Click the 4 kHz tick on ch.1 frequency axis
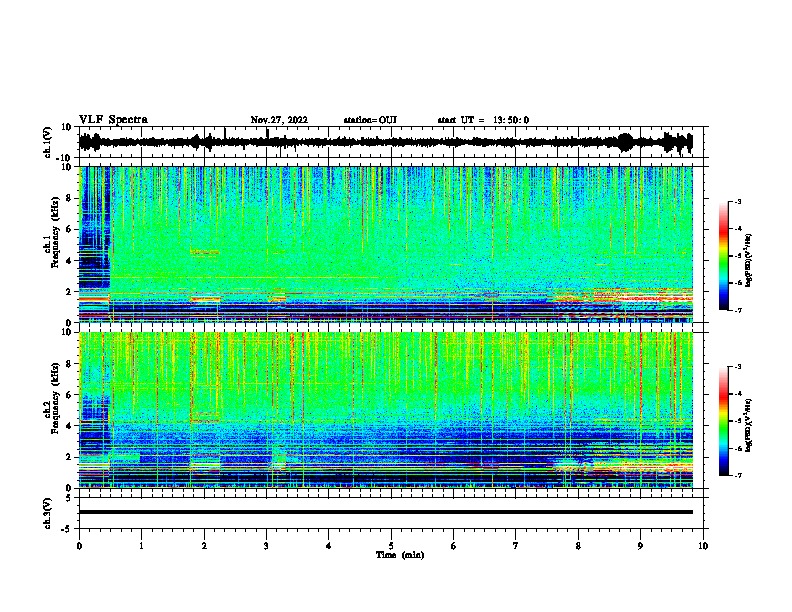This screenshot has height=612, width=792. point(69,261)
